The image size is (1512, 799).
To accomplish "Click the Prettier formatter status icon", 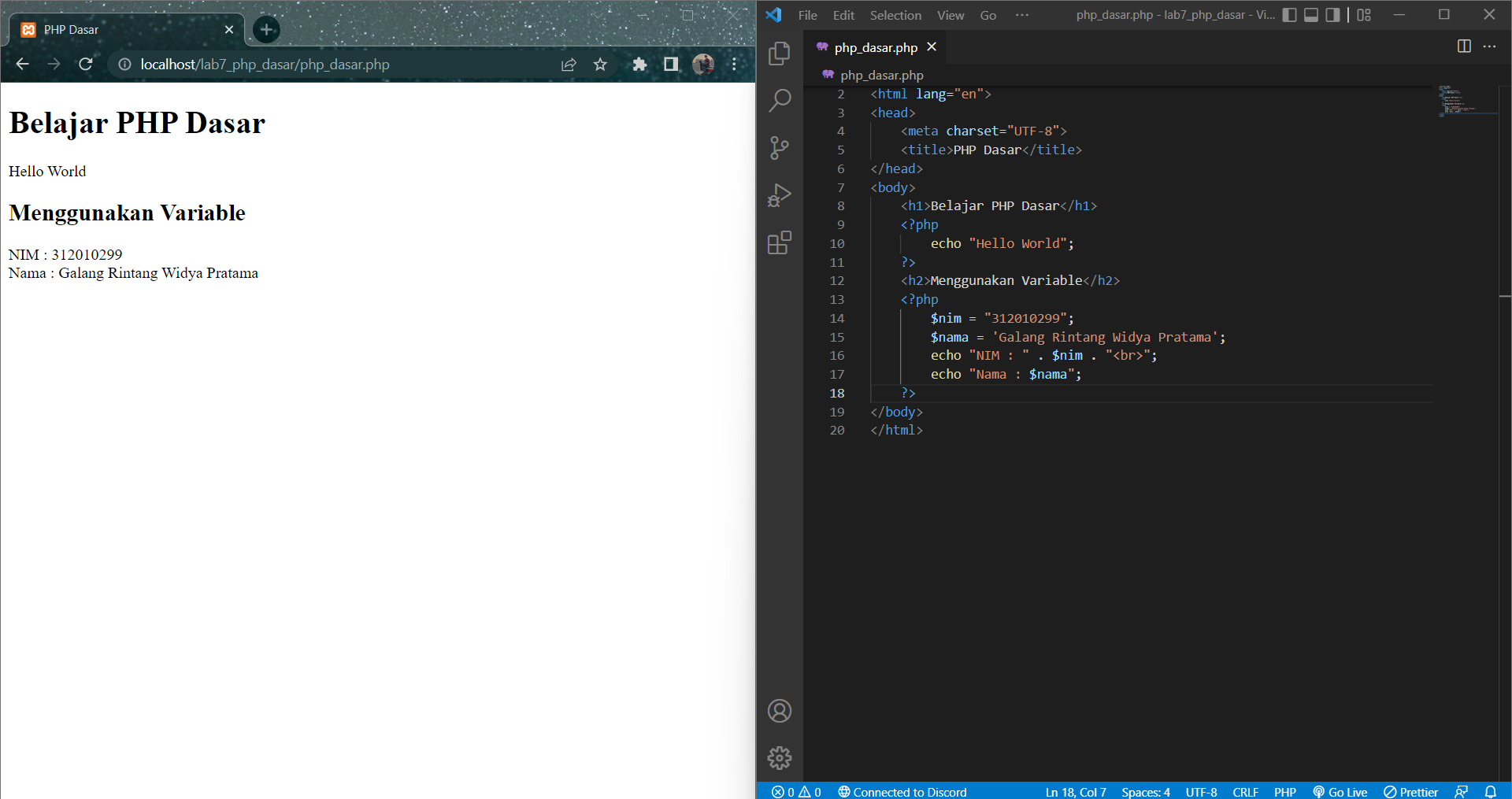I will 1410,792.
